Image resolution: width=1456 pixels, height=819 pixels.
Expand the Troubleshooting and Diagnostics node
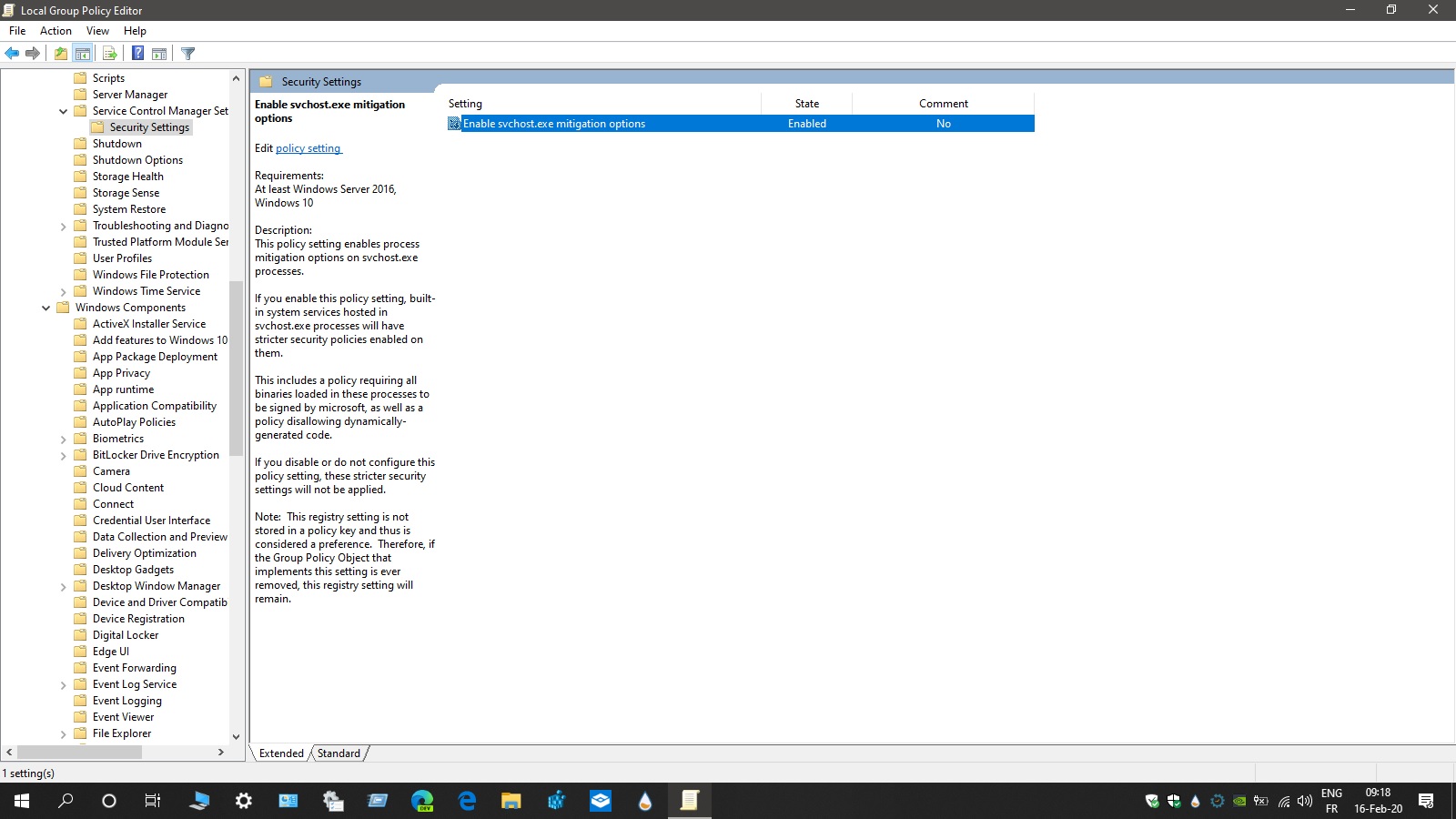point(63,226)
